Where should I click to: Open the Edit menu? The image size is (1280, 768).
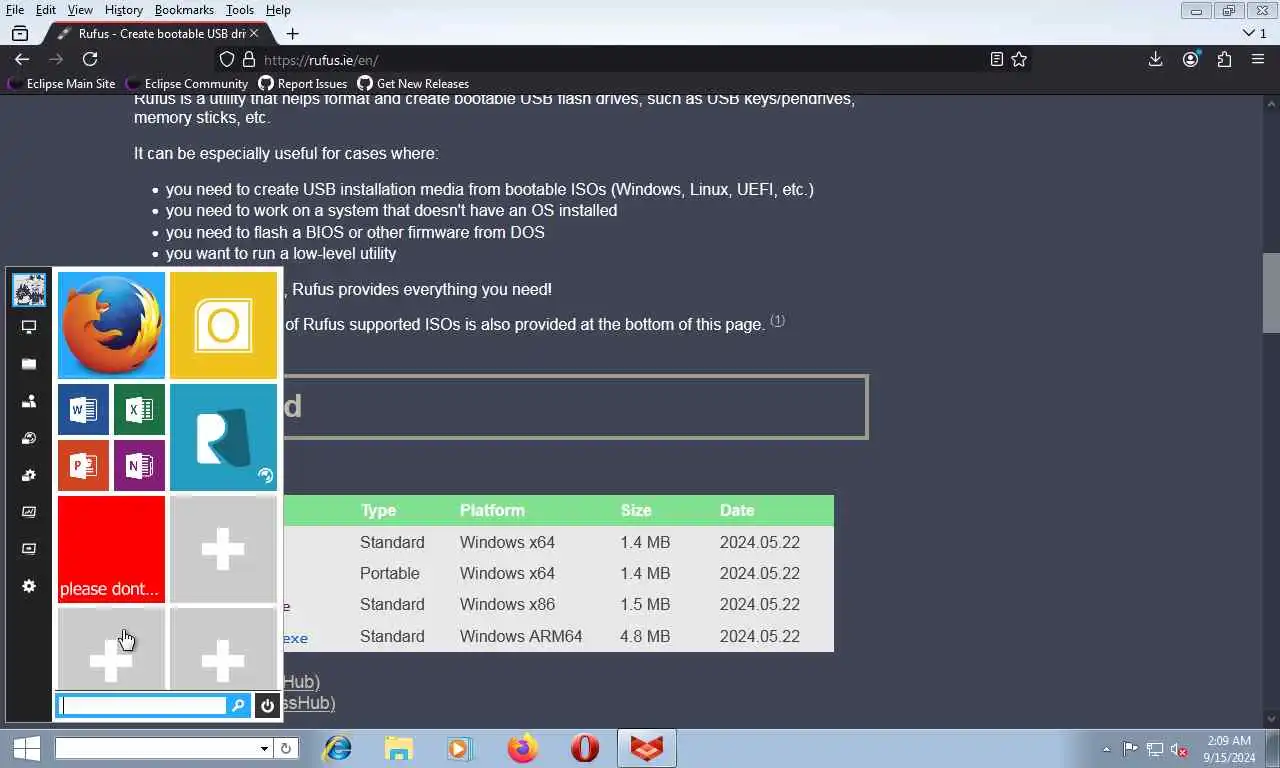(46, 10)
